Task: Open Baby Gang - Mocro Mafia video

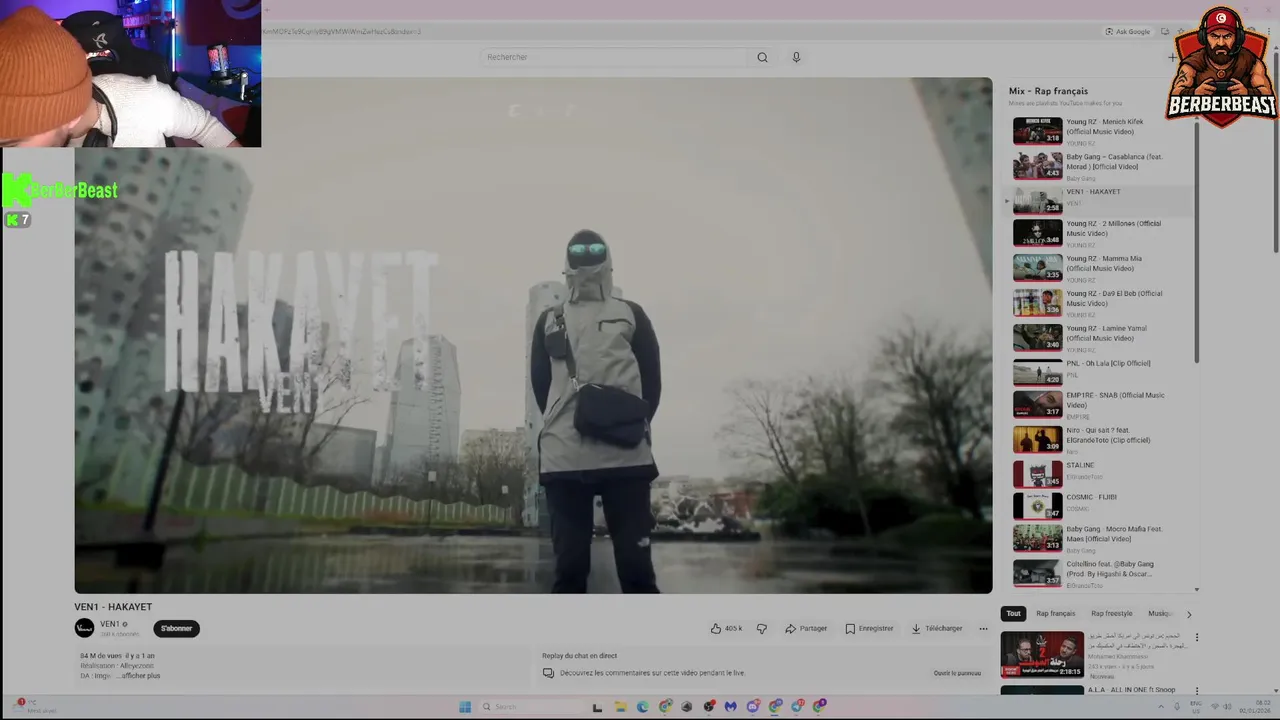Action: pos(1100,538)
